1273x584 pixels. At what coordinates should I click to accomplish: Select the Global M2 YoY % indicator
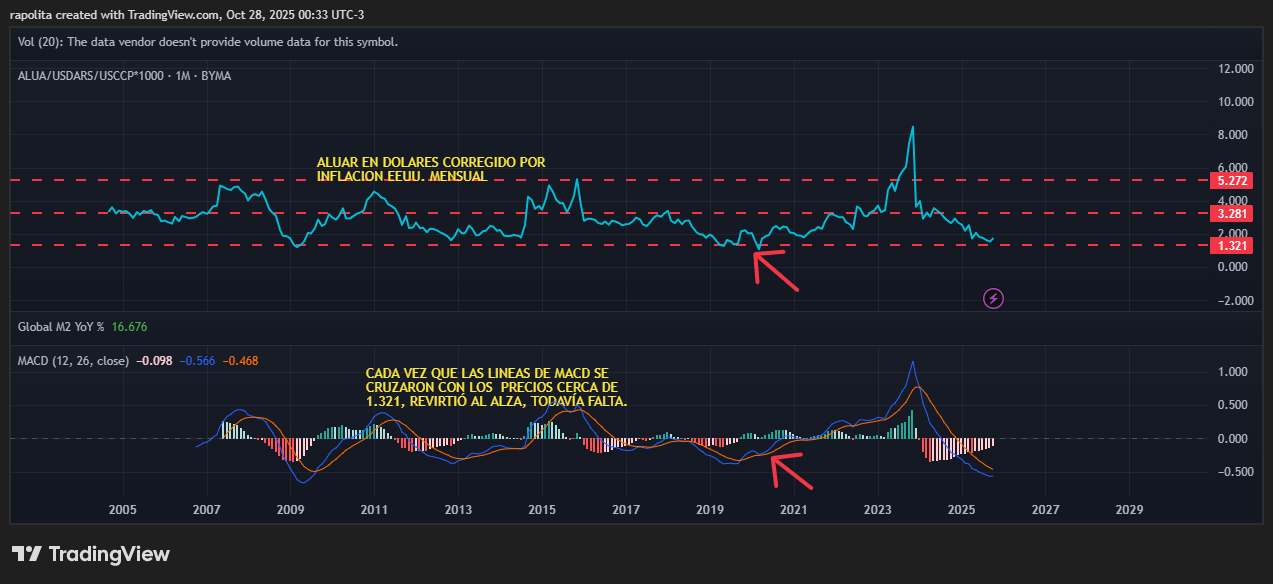(60, 326)
